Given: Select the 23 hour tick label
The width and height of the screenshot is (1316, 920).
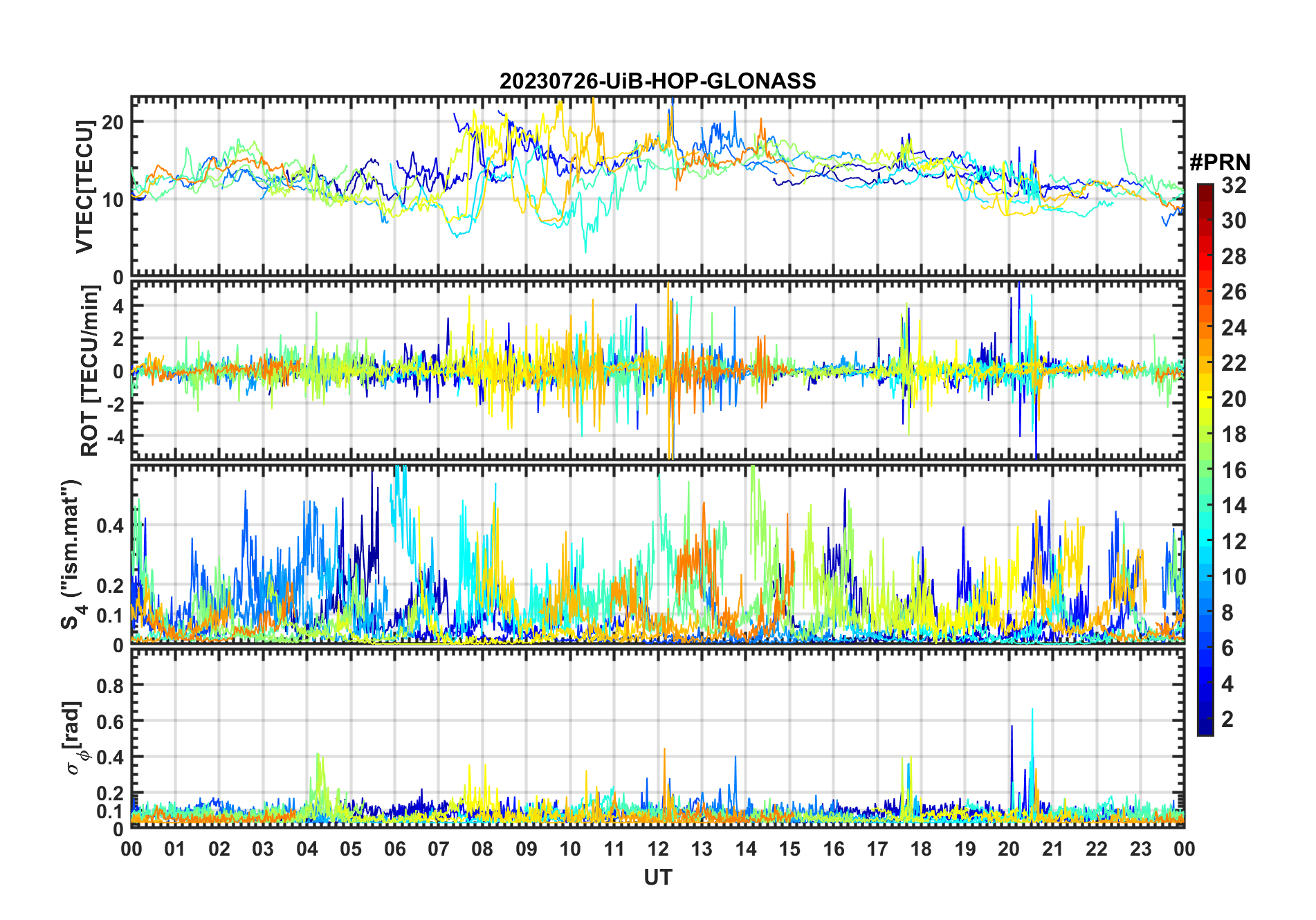Looking at the screenshot, I should [1140, 849].
